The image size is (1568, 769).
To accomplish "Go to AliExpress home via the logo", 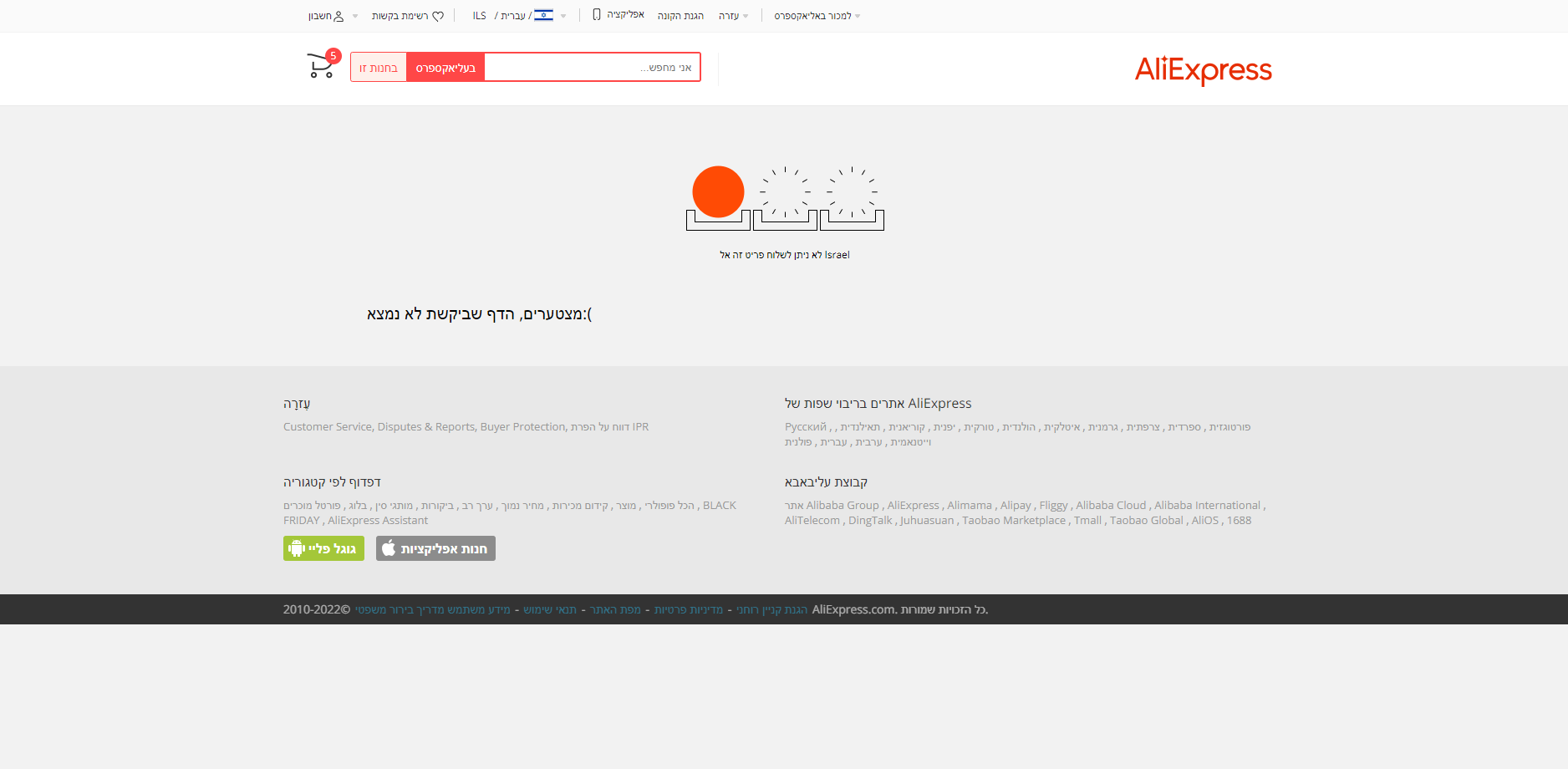I will pyautogui.click(x=1203, y=69).
